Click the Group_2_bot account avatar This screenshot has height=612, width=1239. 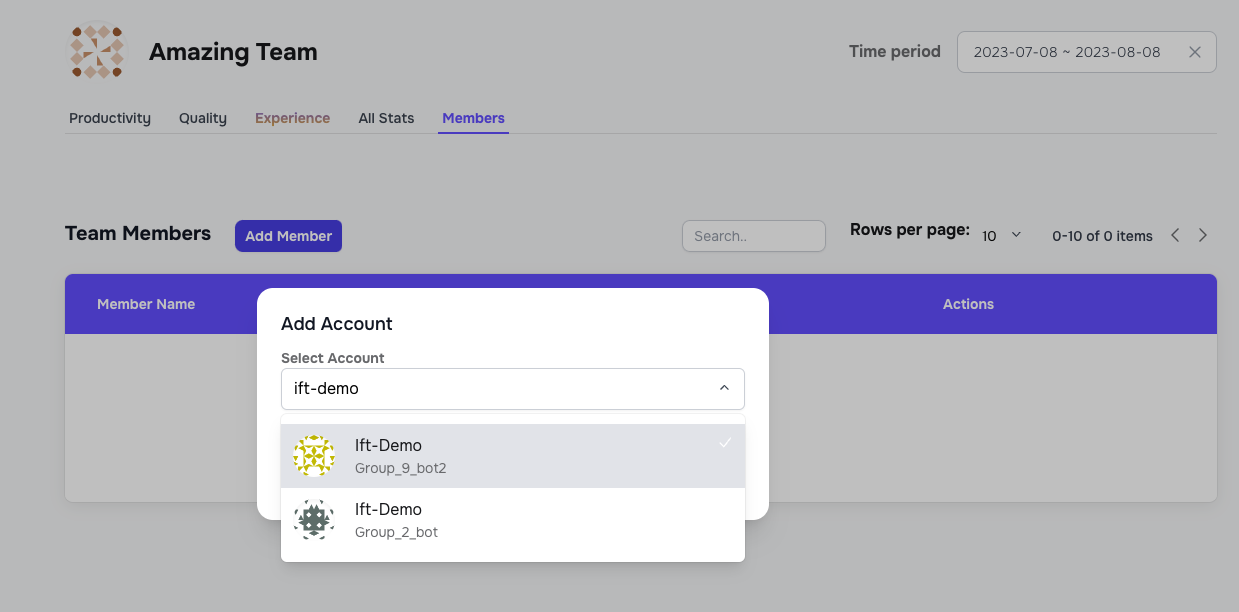pyautogui.click(x=314, y=520)
